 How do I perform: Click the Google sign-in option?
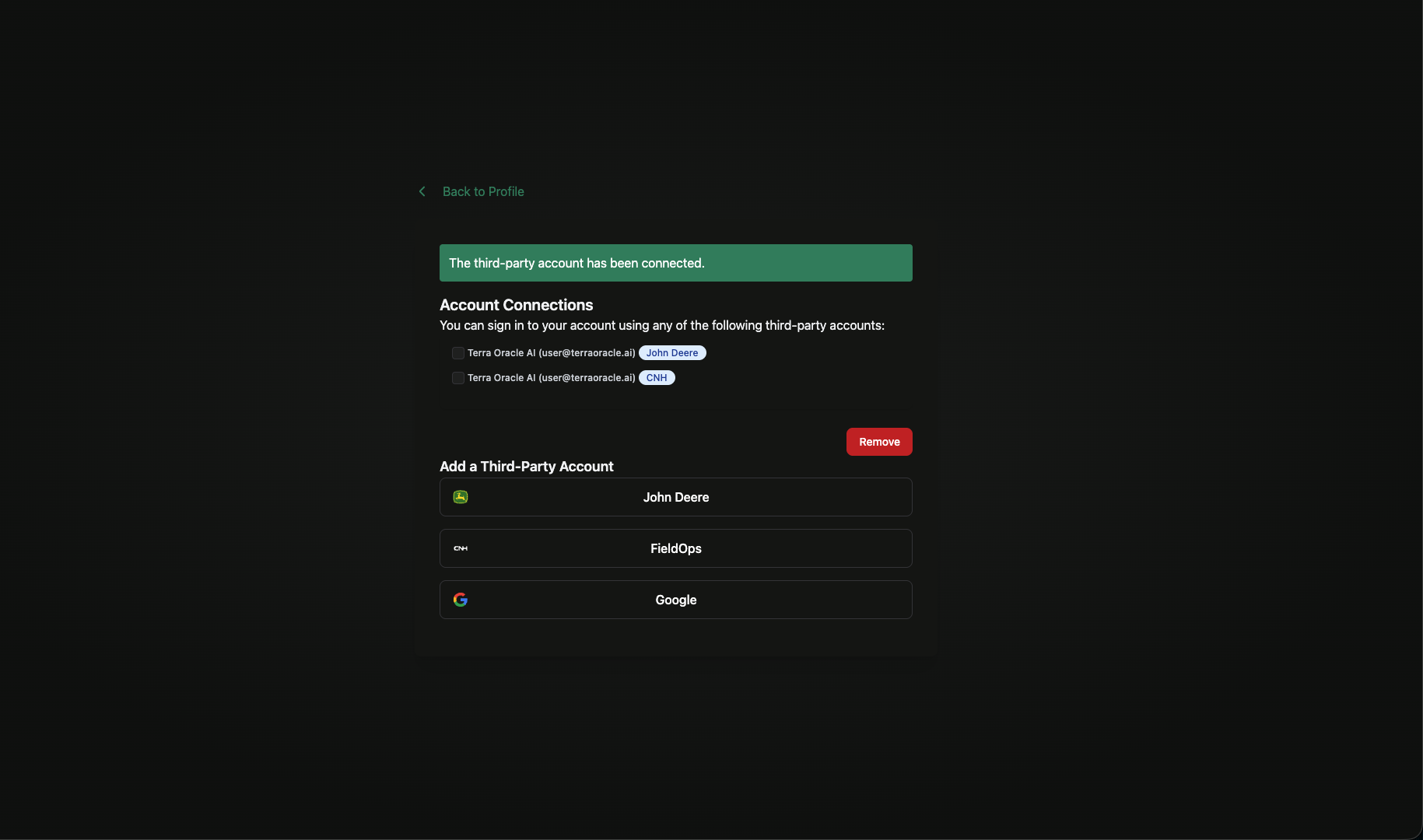click(675, 599)
